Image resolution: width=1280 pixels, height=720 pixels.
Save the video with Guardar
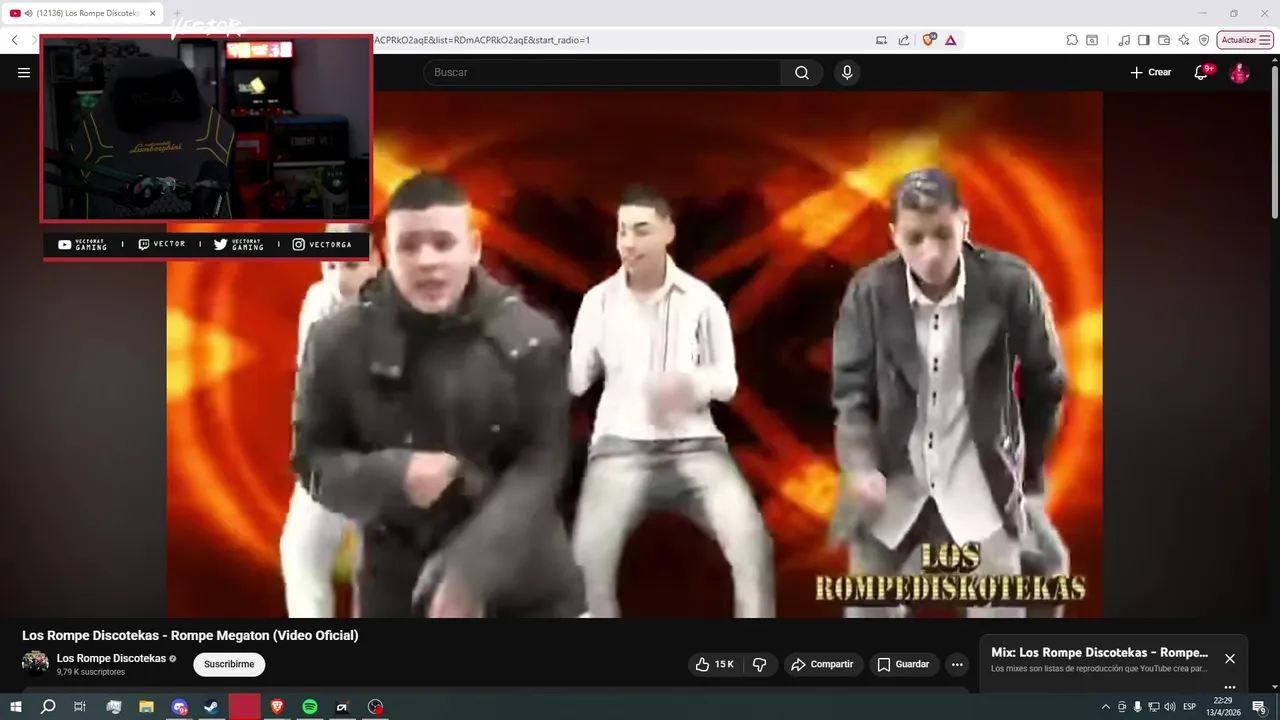pyautogui.click(x=903, y=664)
